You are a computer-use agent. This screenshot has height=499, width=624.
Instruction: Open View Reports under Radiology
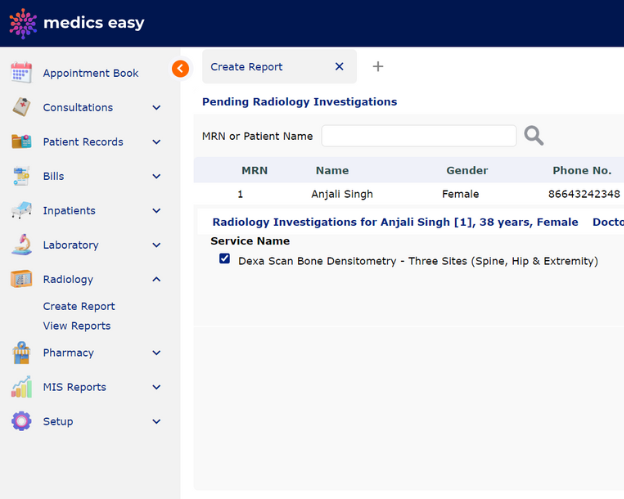point(77,326)
